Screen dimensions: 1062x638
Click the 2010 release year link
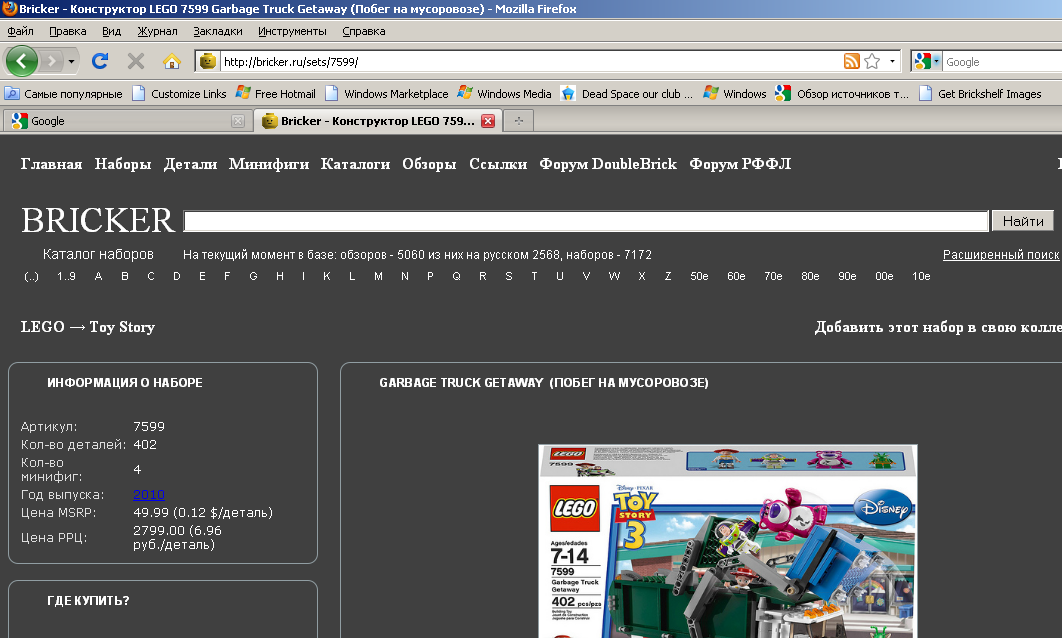(149, 494)
